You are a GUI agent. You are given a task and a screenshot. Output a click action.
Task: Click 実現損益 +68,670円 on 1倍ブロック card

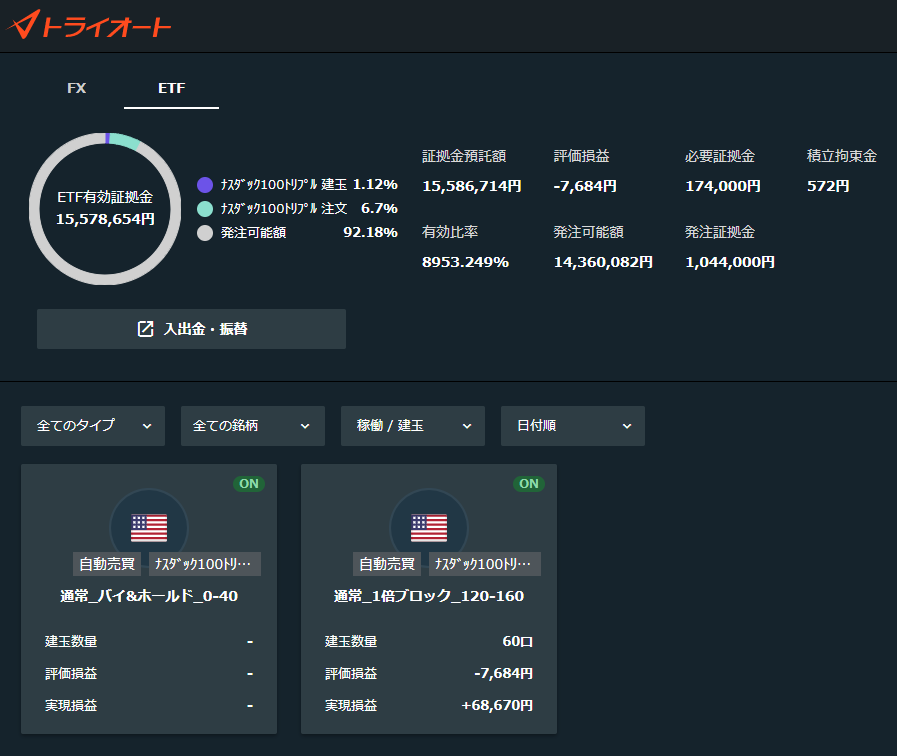(x=497, y=705)
